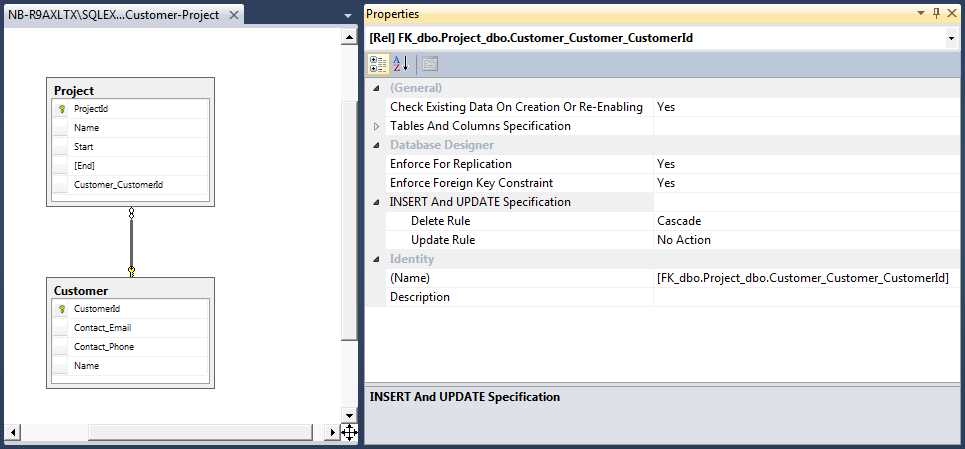Open the Properties window position dropdown
This screenshot has height=449, width=965.
pos(921,13)
